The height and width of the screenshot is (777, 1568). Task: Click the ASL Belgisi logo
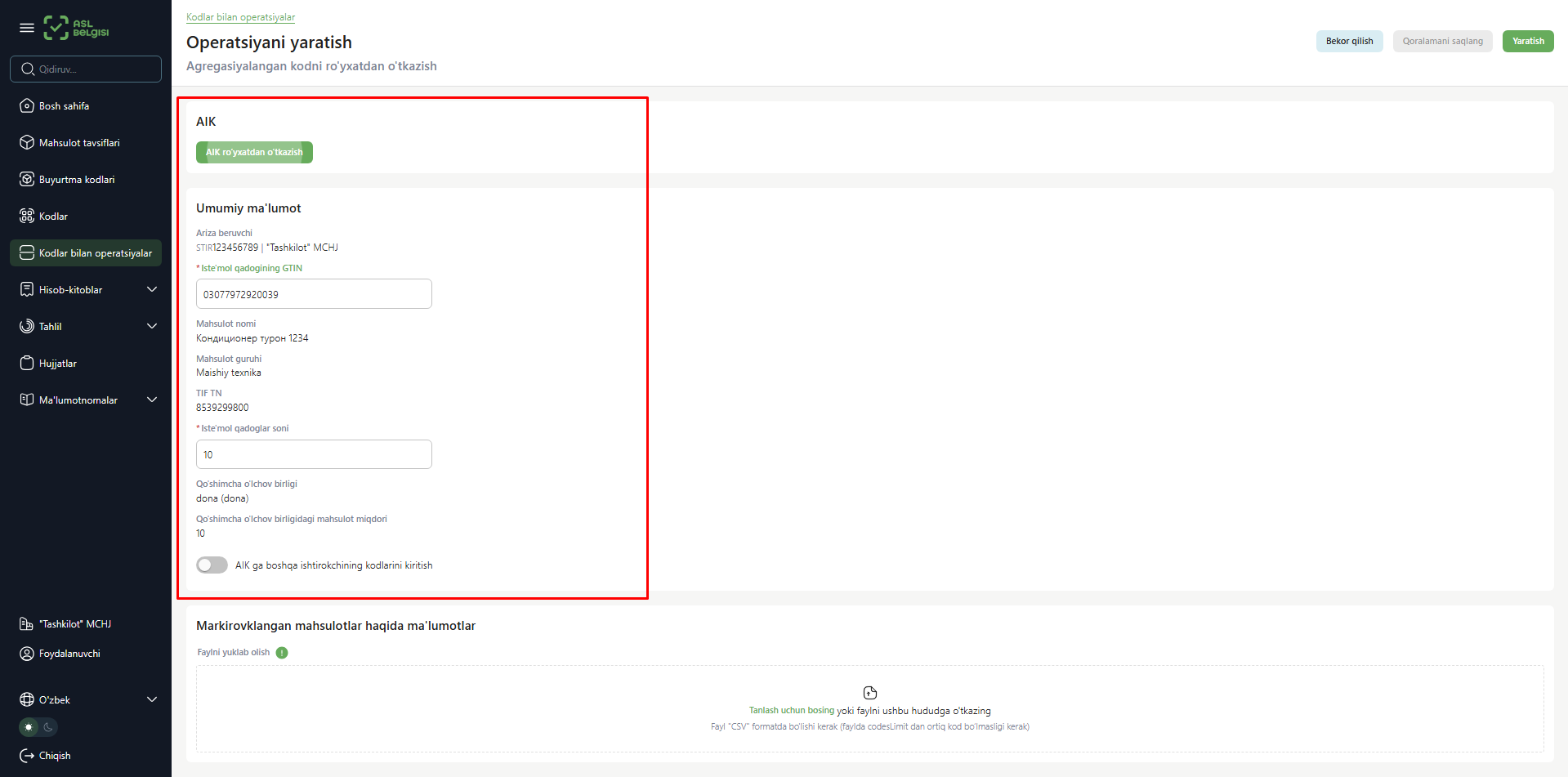coord(76,28)
